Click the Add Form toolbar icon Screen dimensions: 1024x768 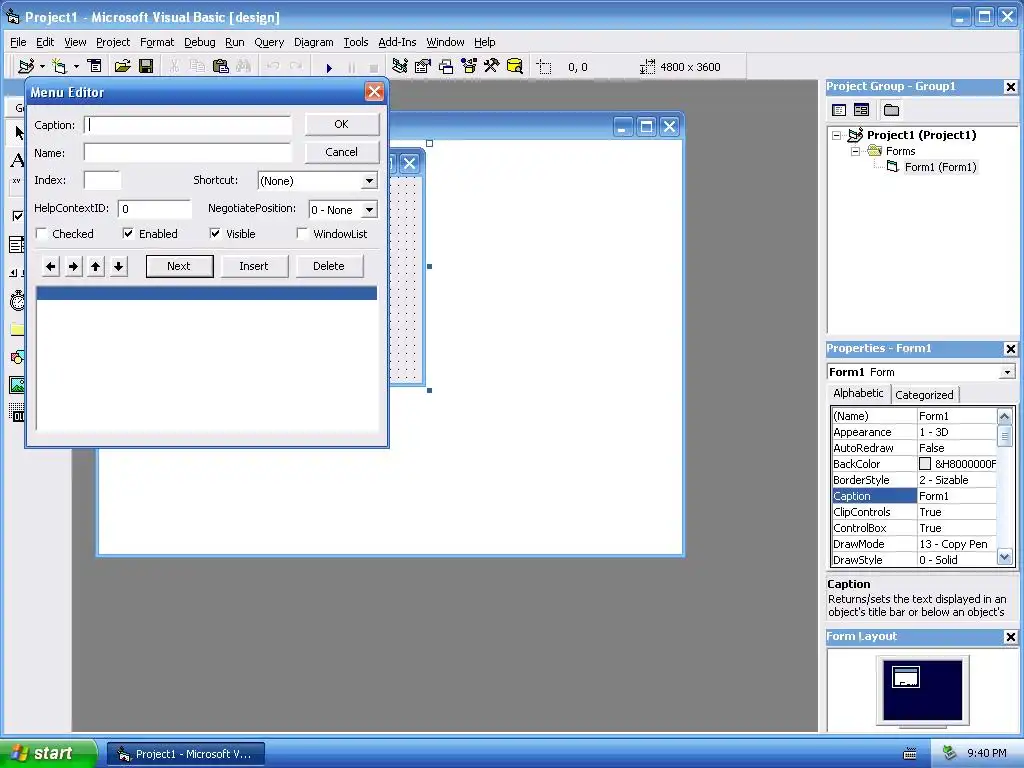click(x=59, y=67)
